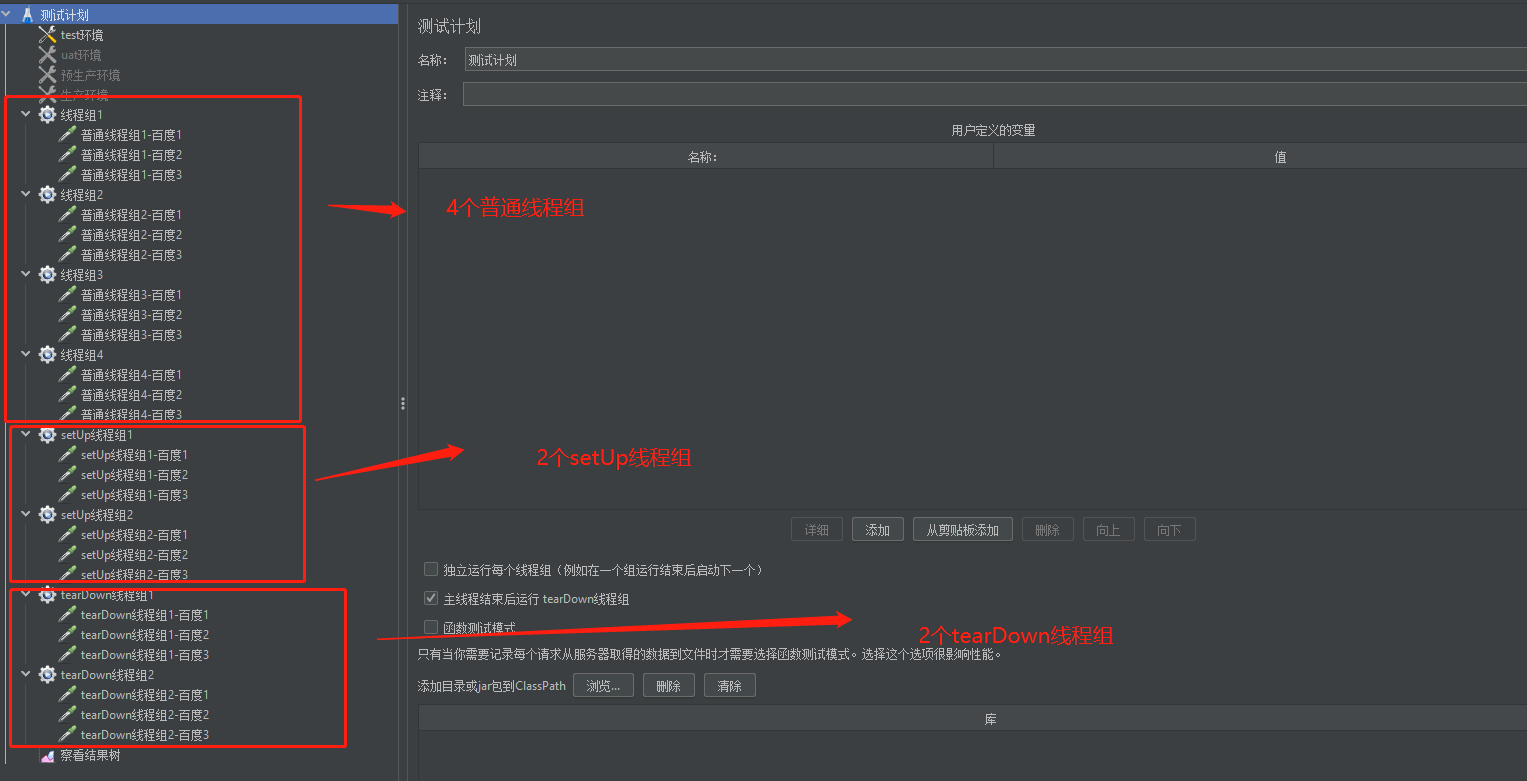The image size is (1527, 781).
Task: Click the sampler icon of tearDown线程组1-百度2
Action: coord(67,635)
